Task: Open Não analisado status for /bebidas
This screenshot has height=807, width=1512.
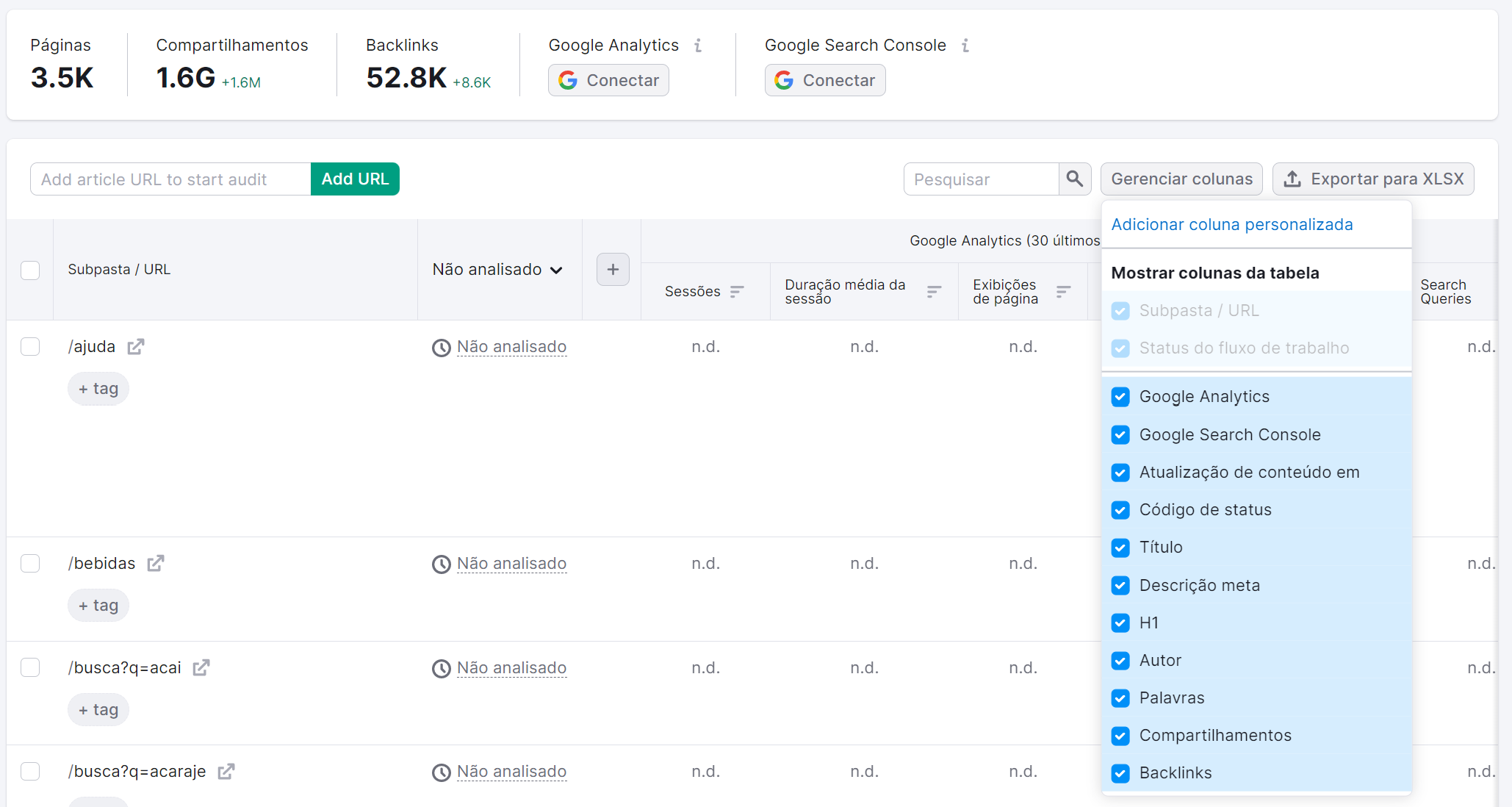Action: click(511, 564)
